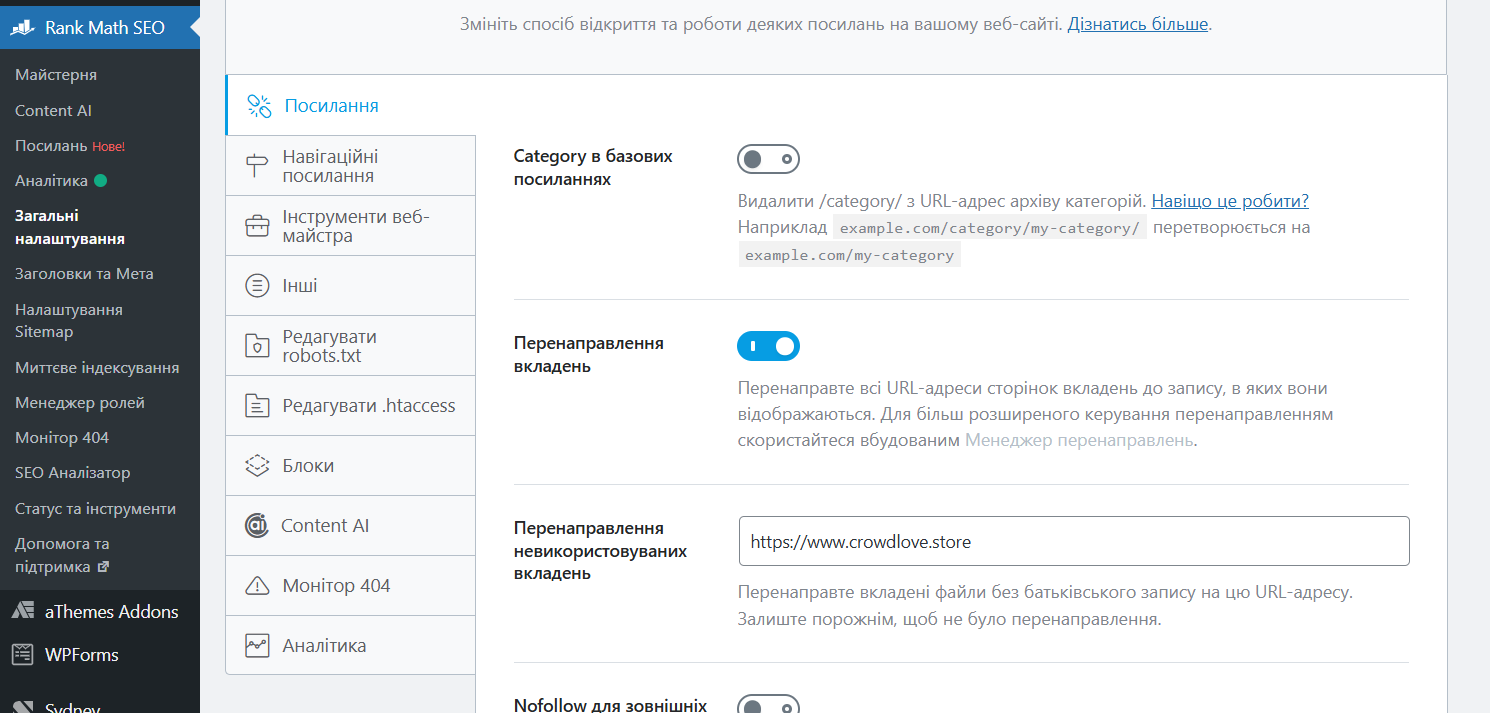Screen dimensions: 1490x713
Task: Click the Analytics chart icon
Action: pyautogui.click(x=257, y=646)
